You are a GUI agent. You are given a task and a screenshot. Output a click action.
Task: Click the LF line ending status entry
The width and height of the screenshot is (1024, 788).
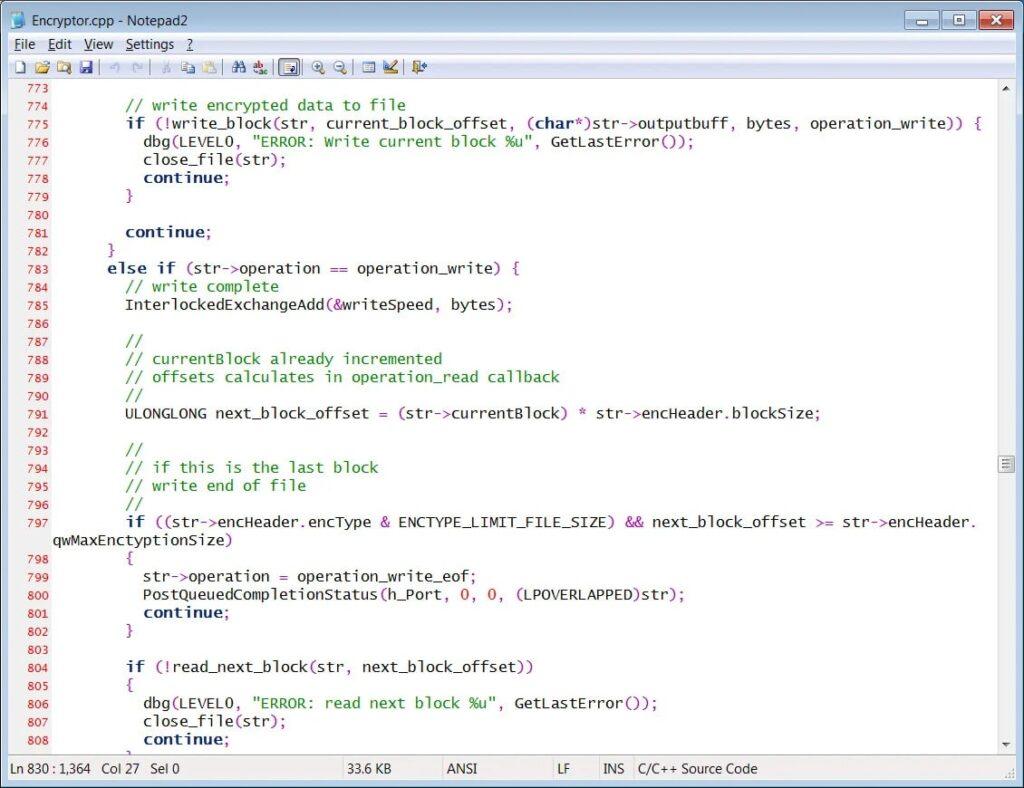pos(563,768)
